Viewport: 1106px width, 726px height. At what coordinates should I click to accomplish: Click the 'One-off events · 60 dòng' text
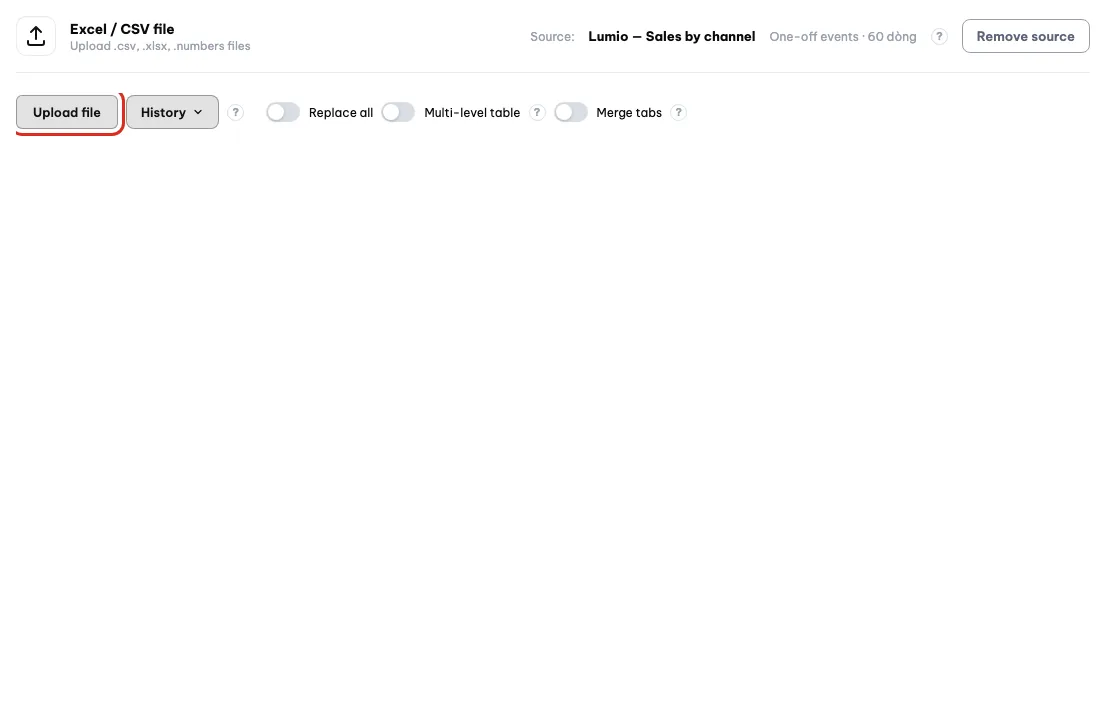[x=843, y=37]
